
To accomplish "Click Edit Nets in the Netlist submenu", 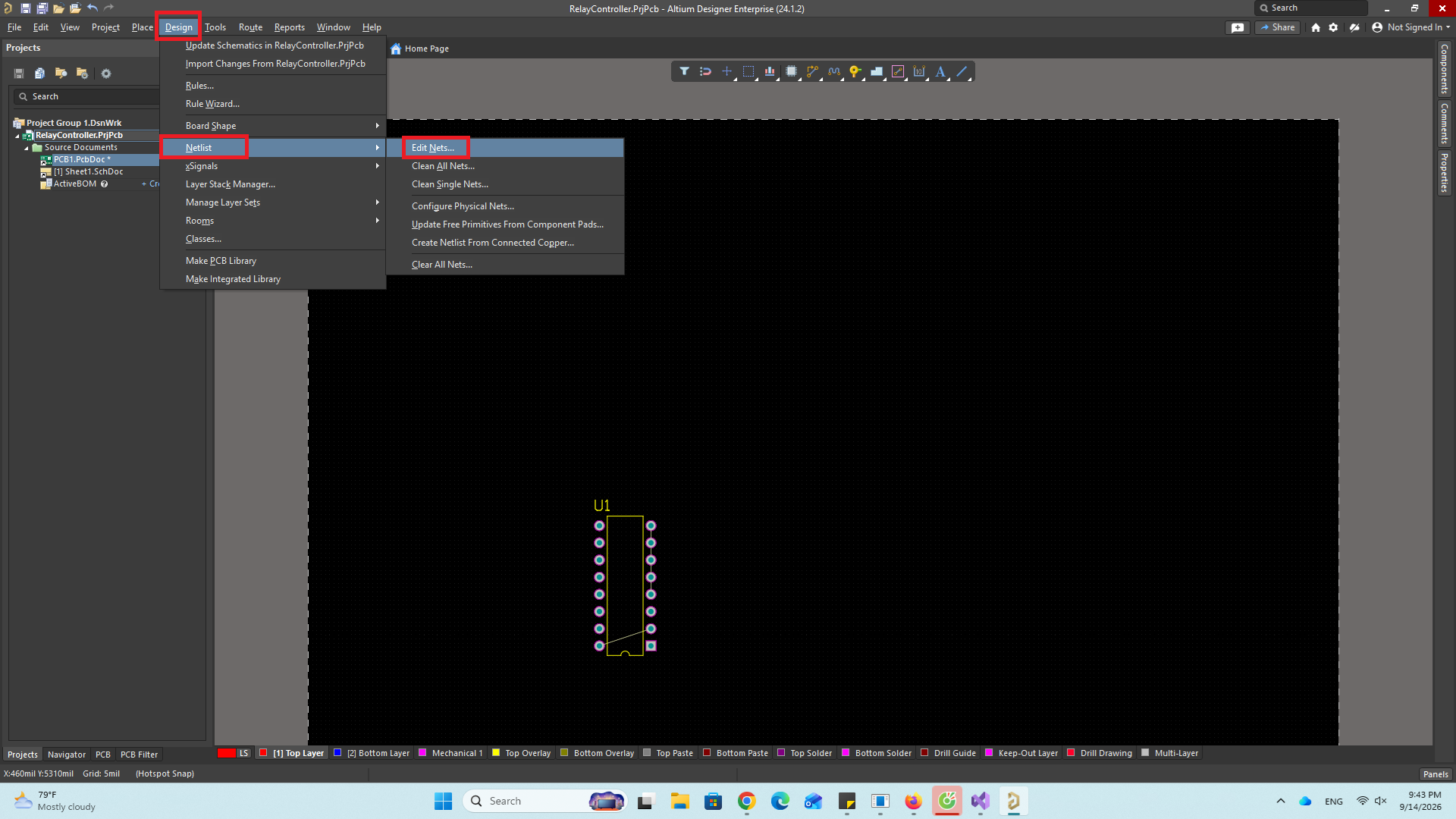I will click(433, 148).
